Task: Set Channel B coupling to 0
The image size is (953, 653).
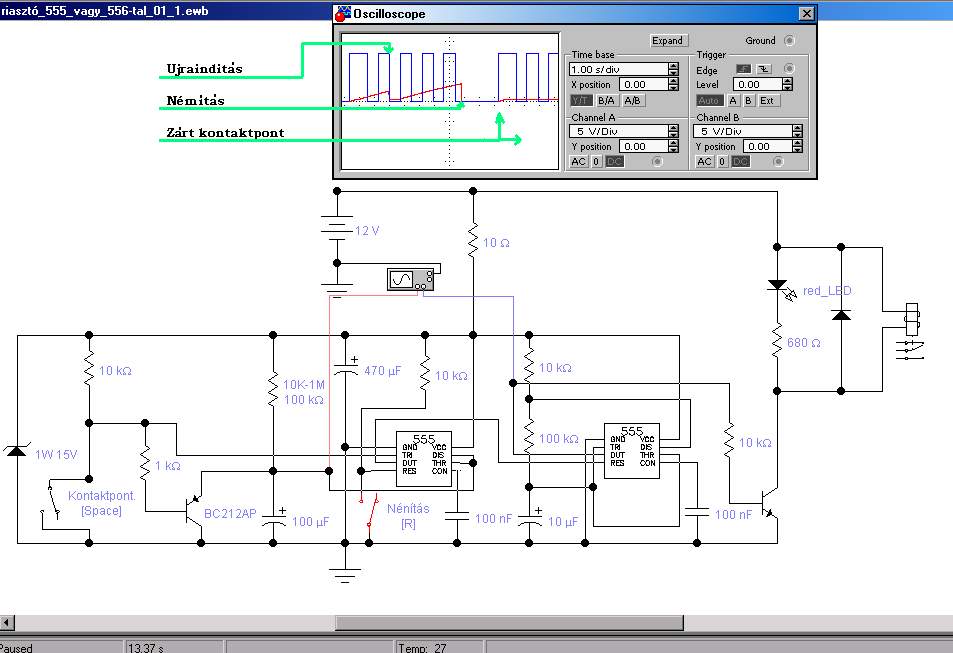Action: click(x=721, y=161)
